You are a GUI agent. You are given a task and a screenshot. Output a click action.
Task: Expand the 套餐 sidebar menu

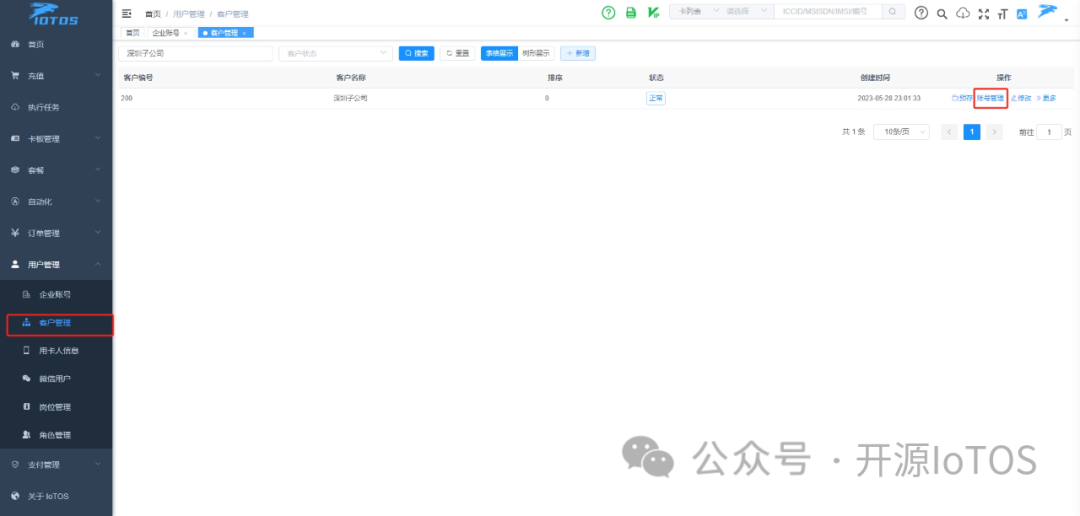click(56, 170)
